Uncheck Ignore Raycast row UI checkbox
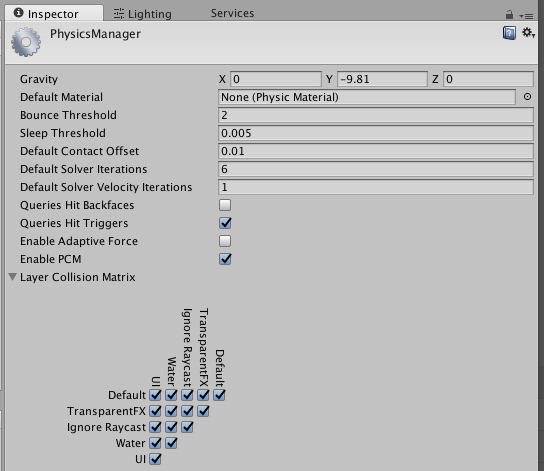 click(155, 427)
